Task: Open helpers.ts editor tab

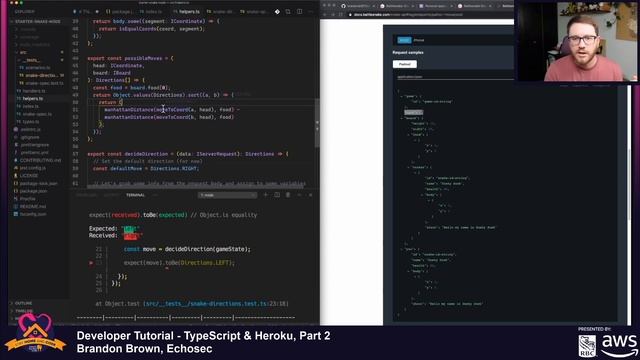Action: tap(186, 12)
